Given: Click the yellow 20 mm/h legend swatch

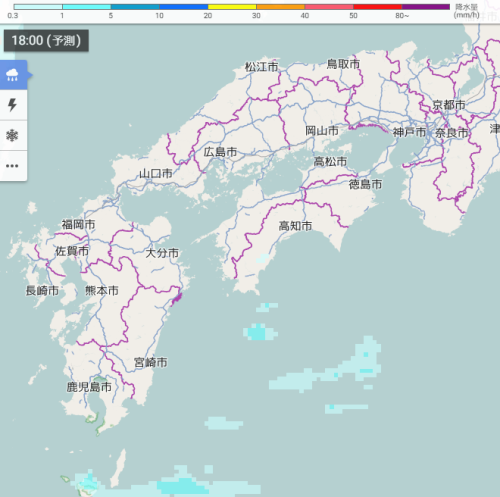Looking at the screenshot, I should click(x=232, y=7).
